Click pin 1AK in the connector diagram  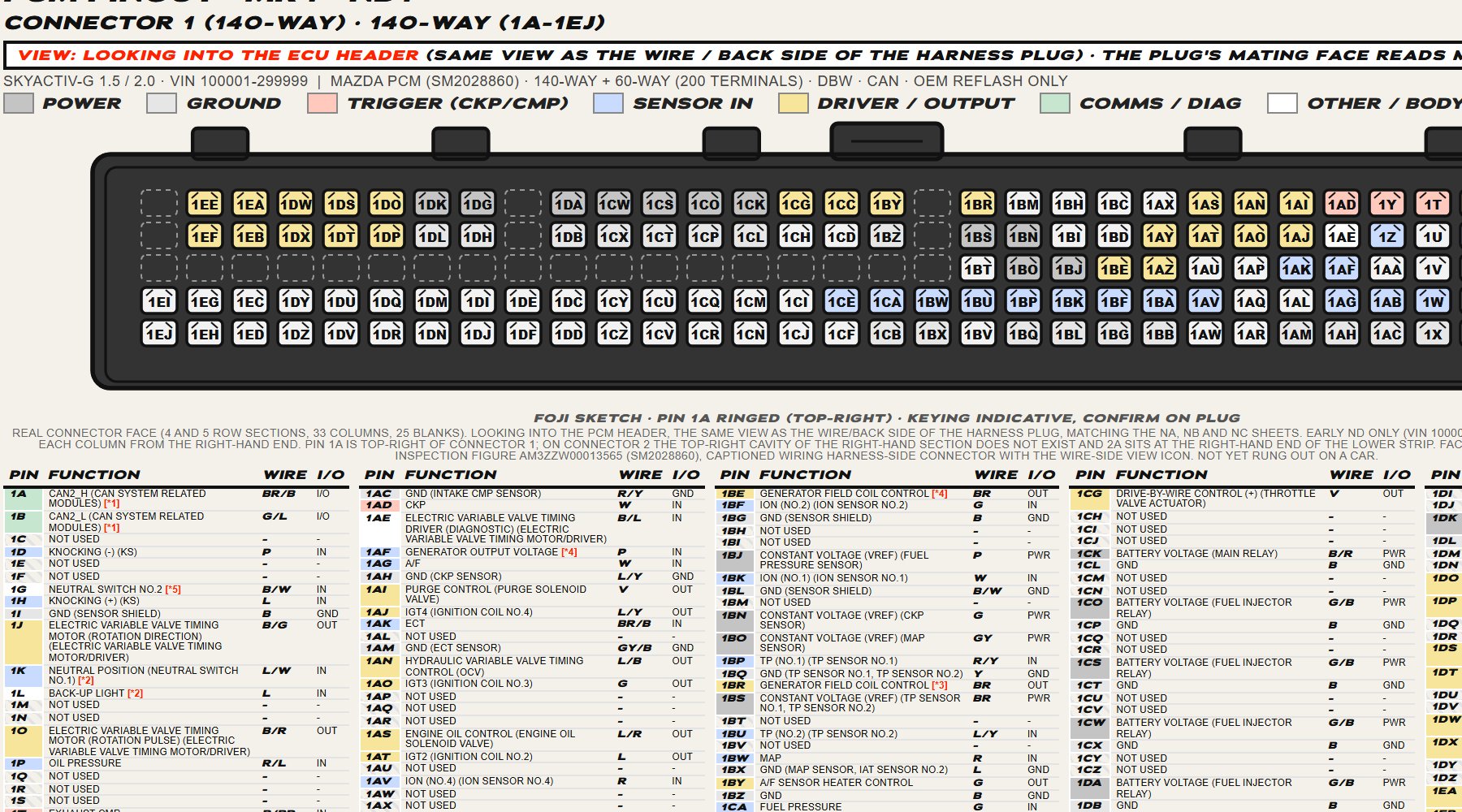[x=1296, y=269]
